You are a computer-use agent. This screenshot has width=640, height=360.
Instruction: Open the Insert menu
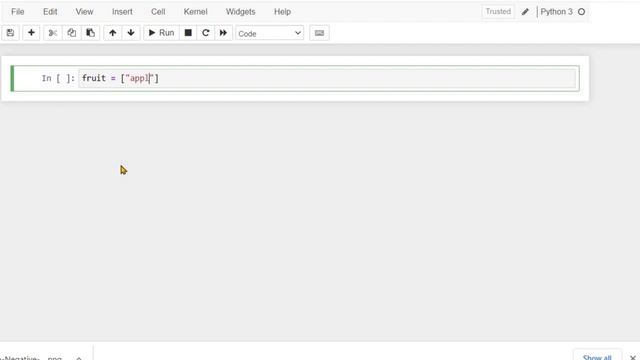[x=122, y=12]
